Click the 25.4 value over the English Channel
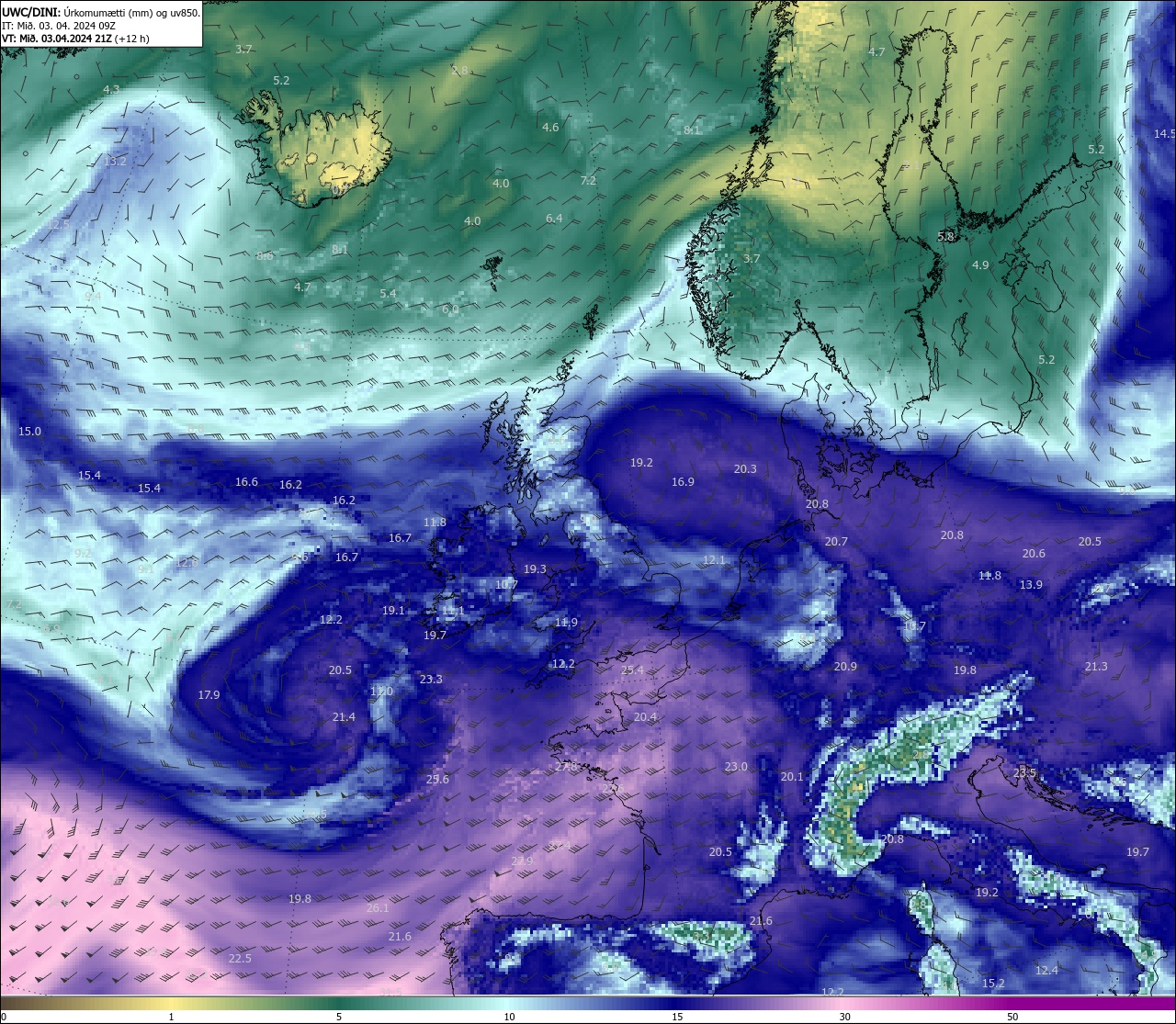1176x1024 pixels. click(x=632, y=670)
